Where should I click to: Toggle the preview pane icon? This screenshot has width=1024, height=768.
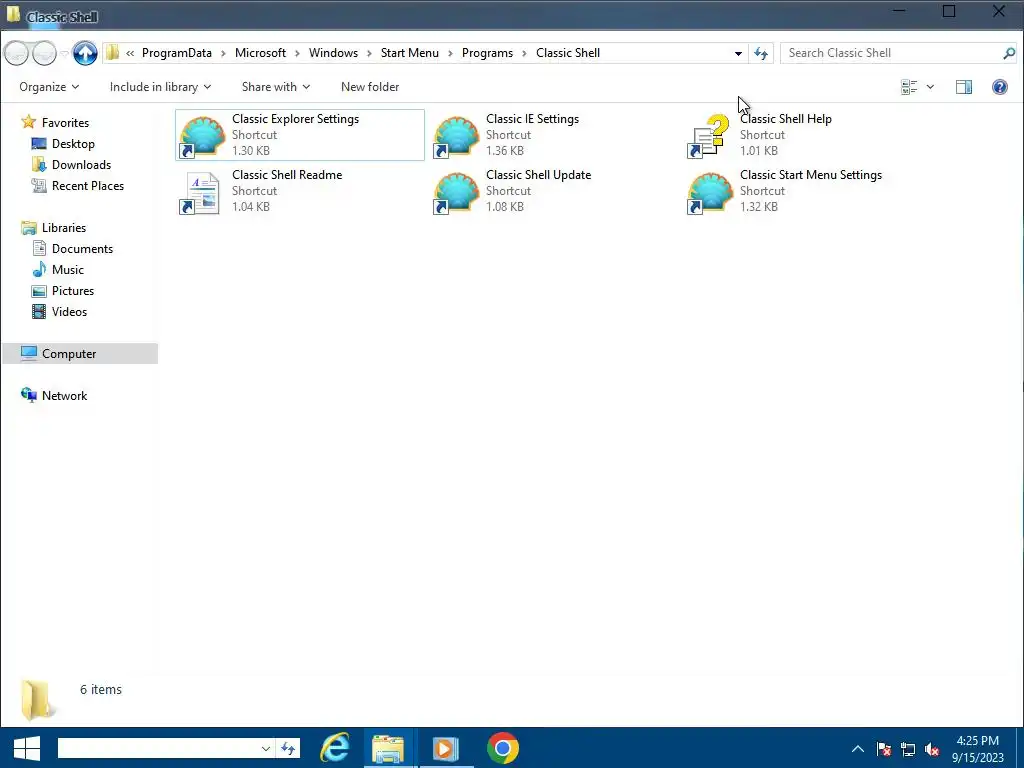coord(964,87)
